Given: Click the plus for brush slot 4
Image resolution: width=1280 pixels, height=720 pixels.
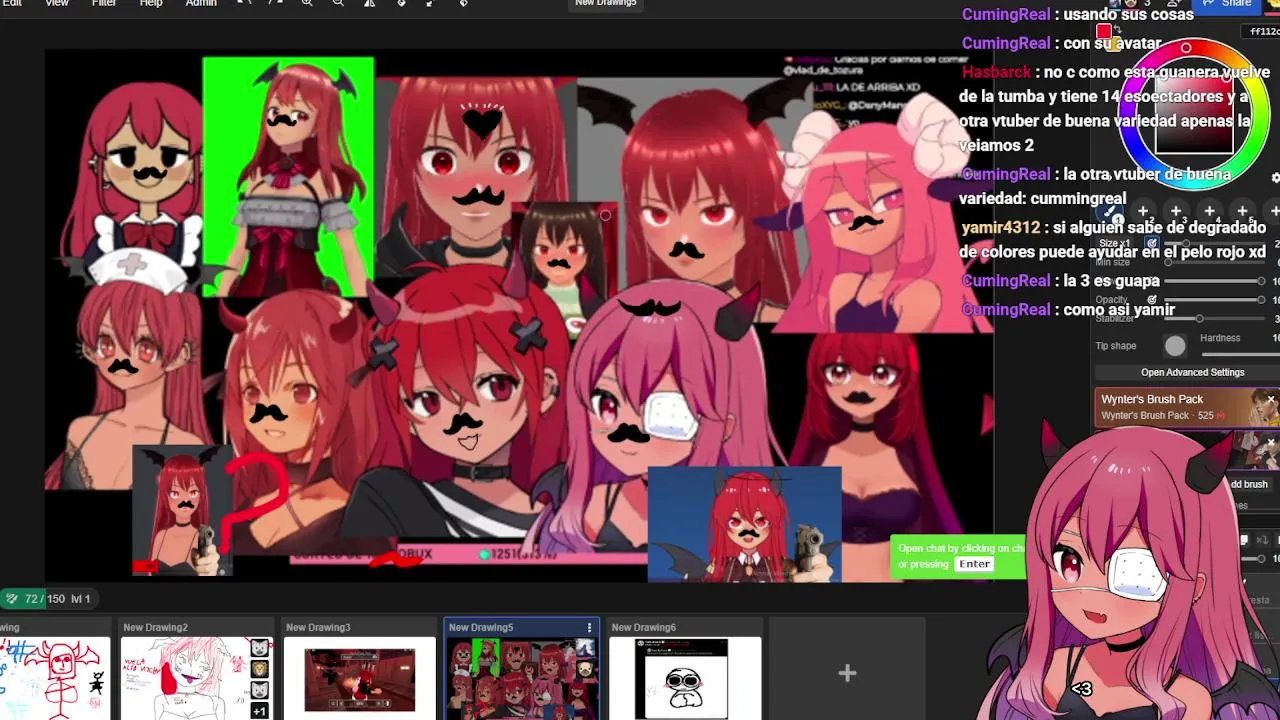Looking at the screenshot, I should tap(1209, 211).
